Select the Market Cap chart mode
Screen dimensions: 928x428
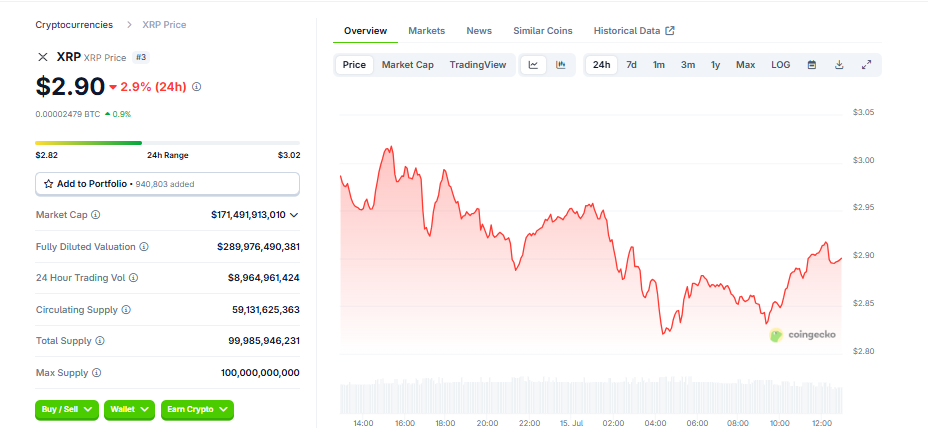point(408,65)
